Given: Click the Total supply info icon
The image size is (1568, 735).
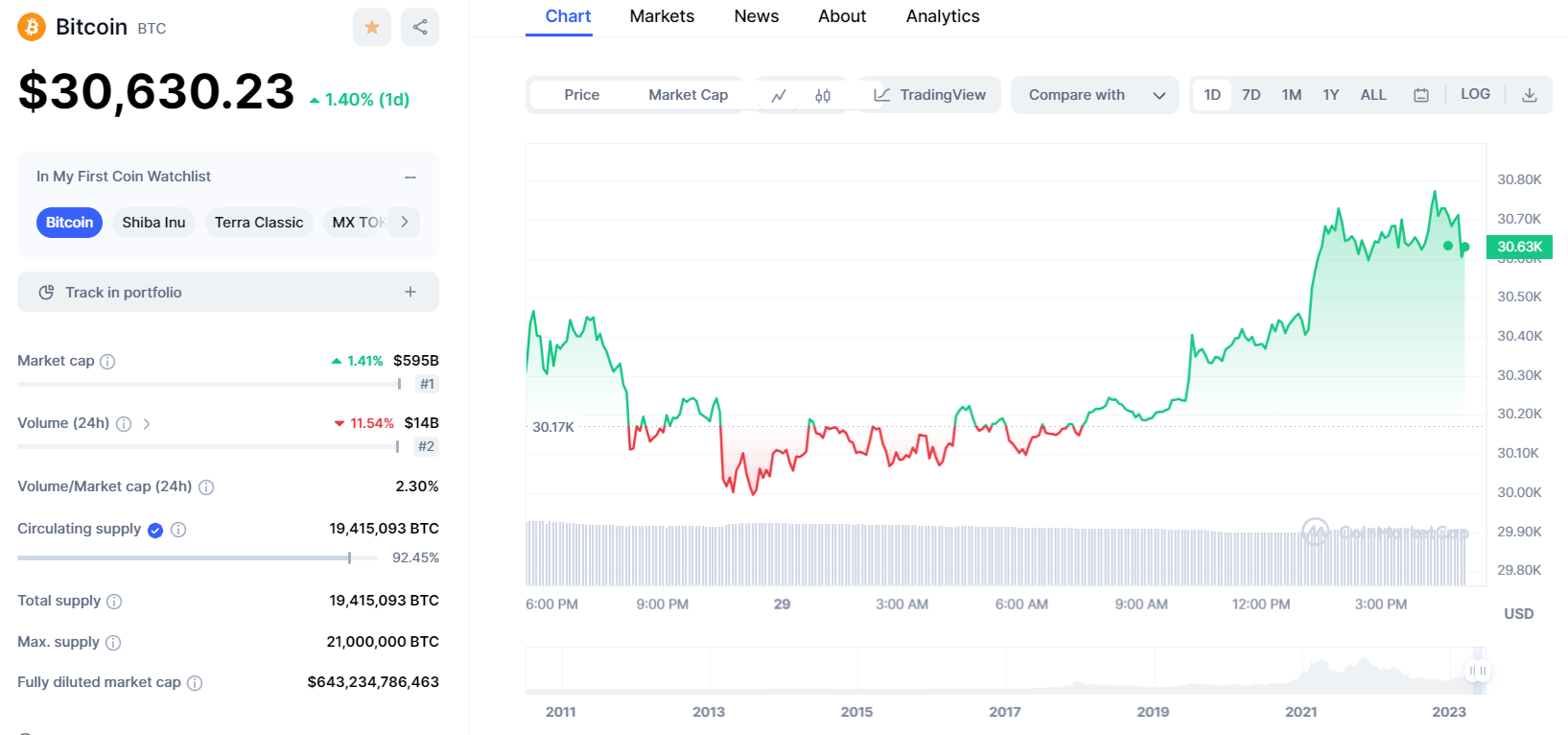Looking at the screenshot, I should pos(114,602).
